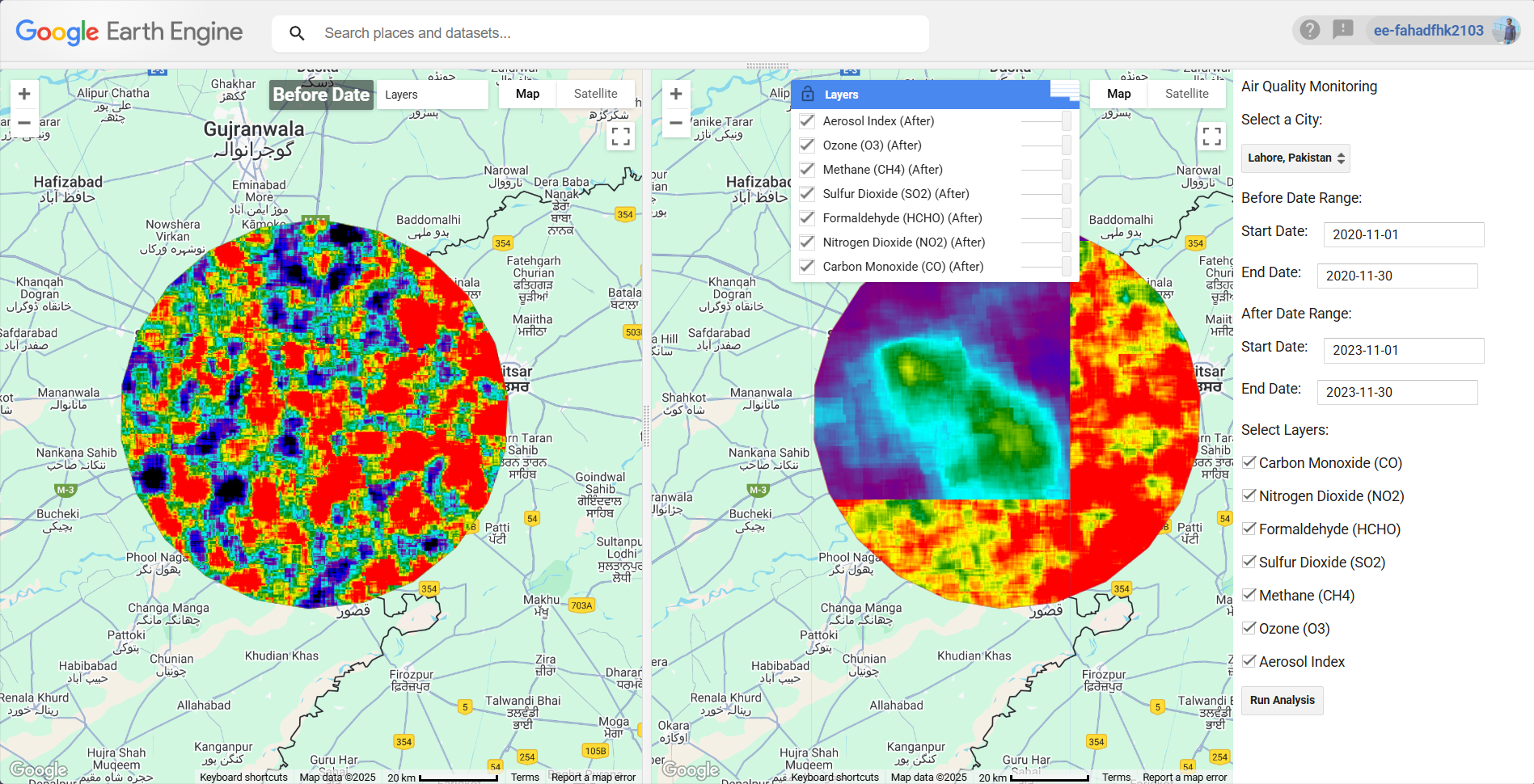Toggle fullscreen on the left map
The width and height of the screenshot is (1534, 784).
(x=621, y=137)
